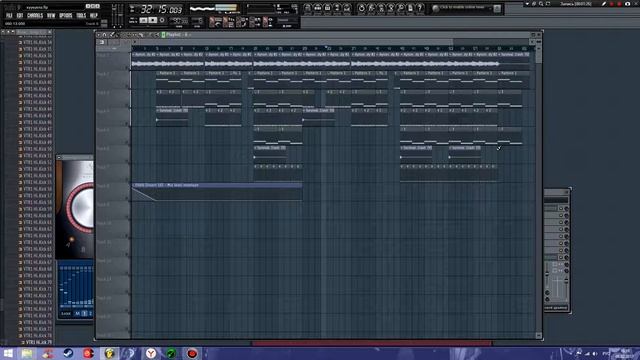The image size is (640, 360).
Task: Adjust the main pitch slider
Action: coord(121,15)
